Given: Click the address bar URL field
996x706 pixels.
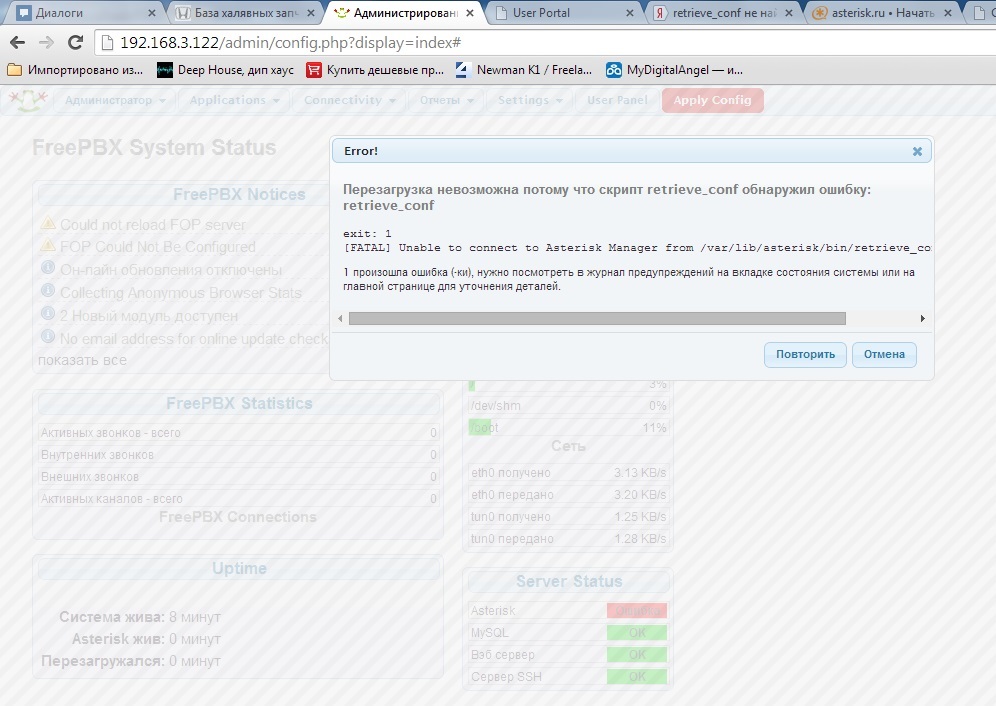Looking at the screenshot, I should (500, 44).
